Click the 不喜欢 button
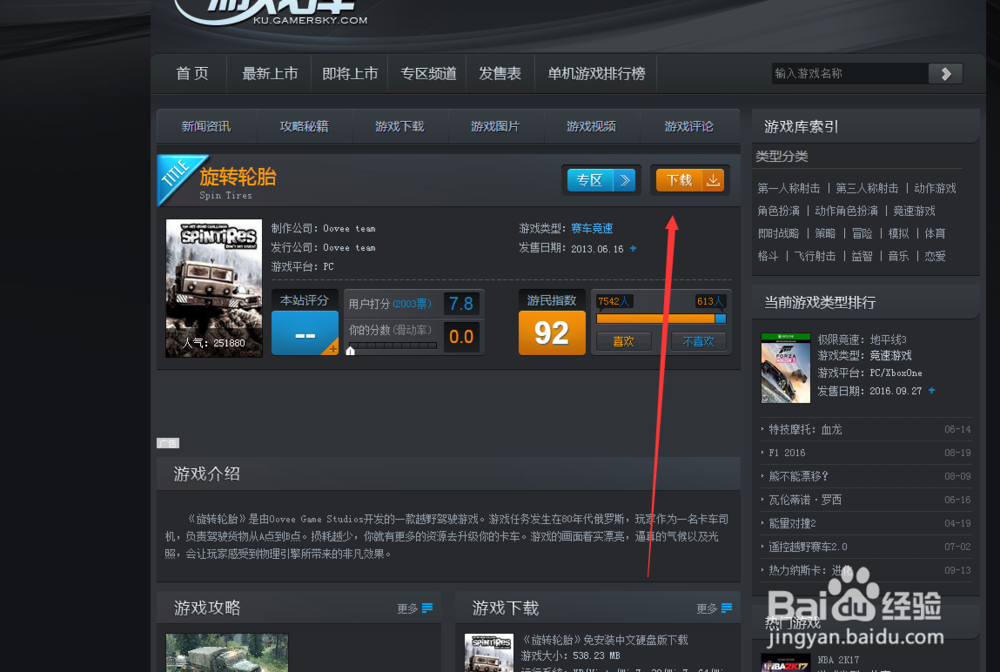 (x=698, y=341)
